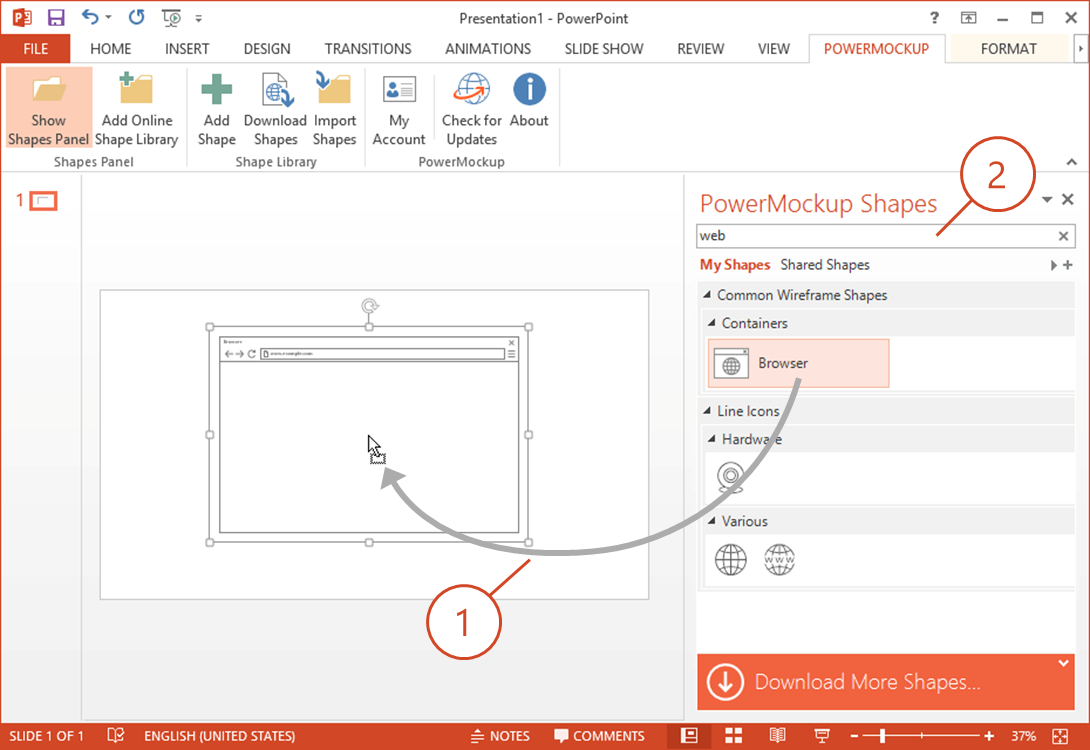Click Import Shapes in ribbon
This screenshot has height=750, width=1090.
point(334,108)
